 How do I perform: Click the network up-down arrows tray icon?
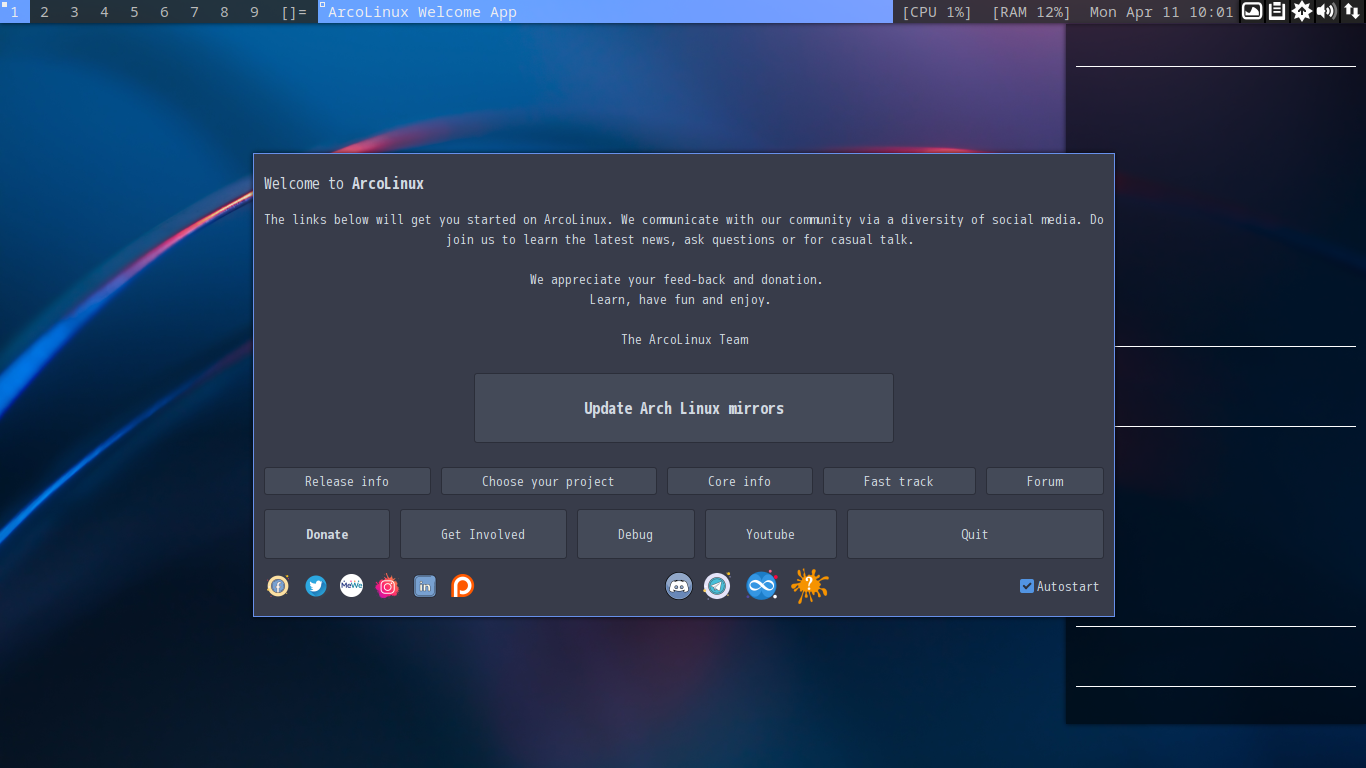coord(1351,11)
